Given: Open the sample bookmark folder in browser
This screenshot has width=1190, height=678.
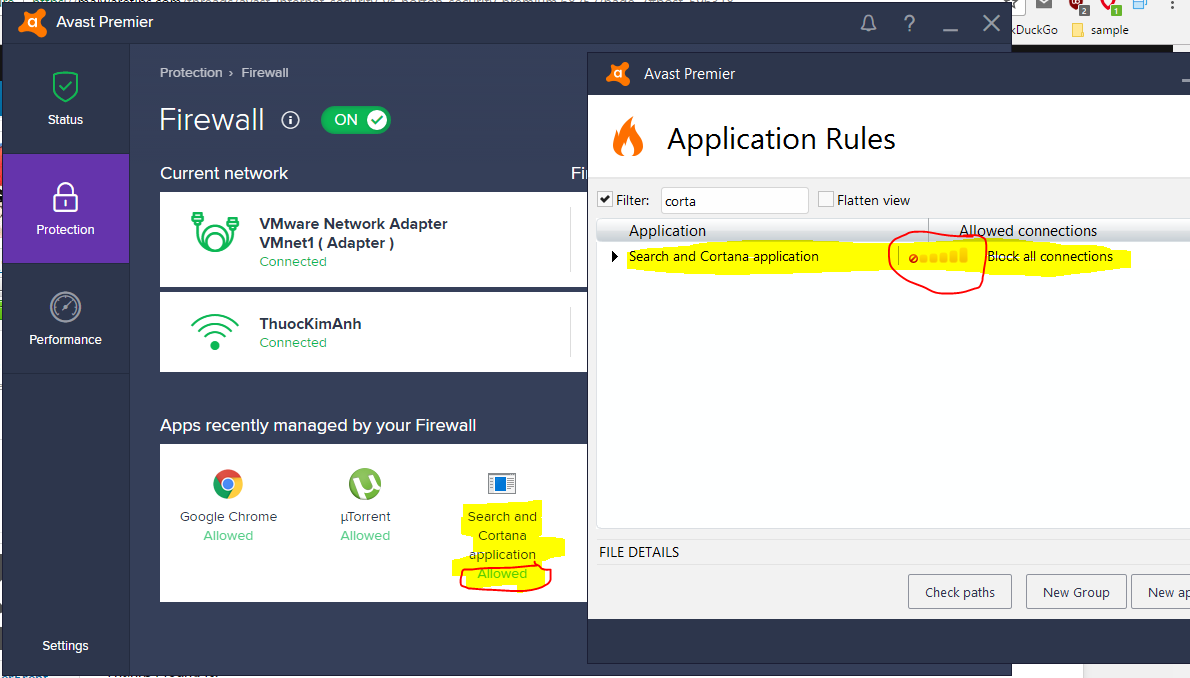Looking at the screenshot, I should pos(1100,30).
